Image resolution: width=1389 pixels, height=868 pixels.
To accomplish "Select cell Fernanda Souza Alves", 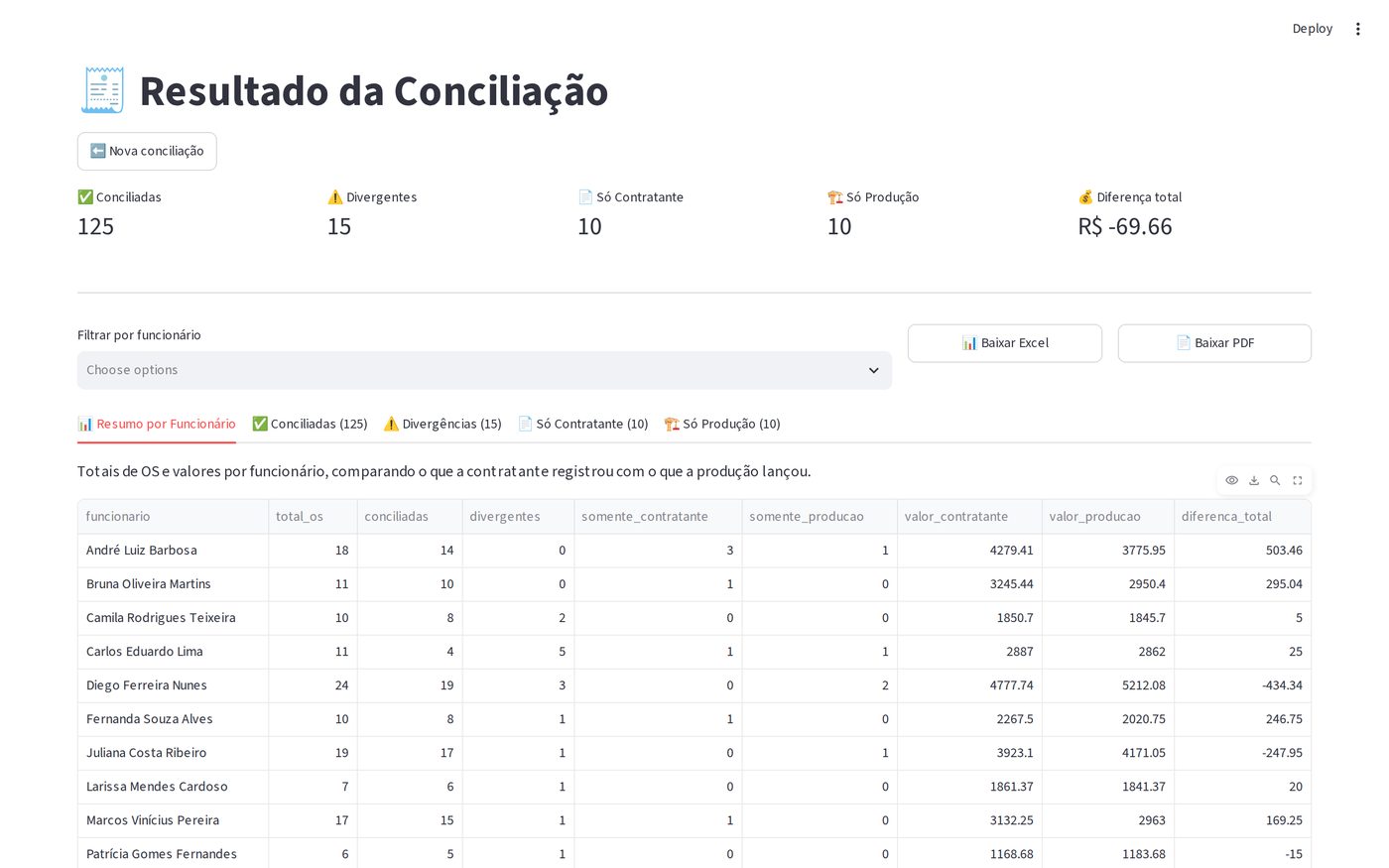I will 173,719.
